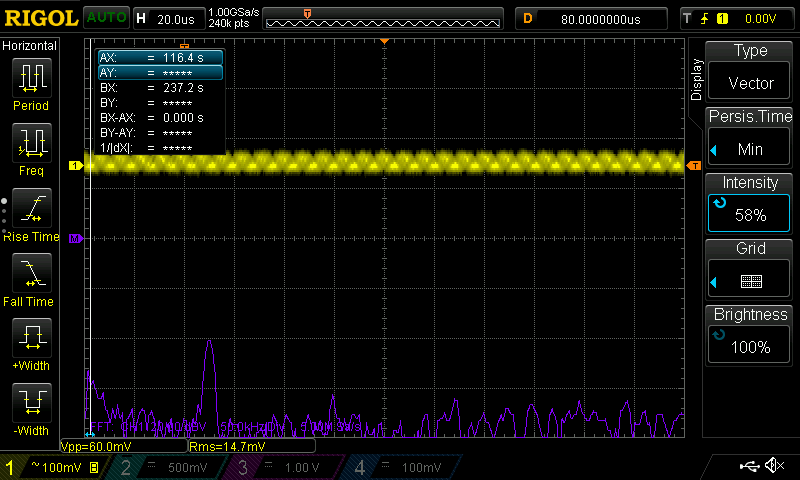Select the AX cursor value row
Screen dimensions: 800x480
(x=160, y=58)
